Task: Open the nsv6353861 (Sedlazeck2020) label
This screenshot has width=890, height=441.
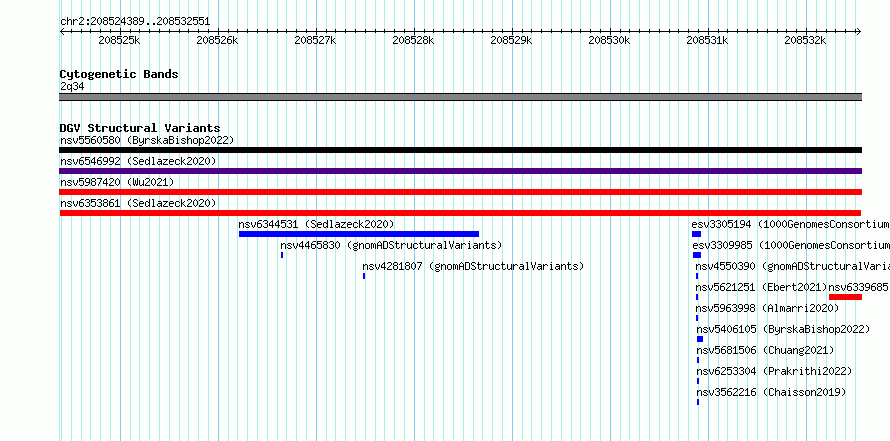Action: 138,203
